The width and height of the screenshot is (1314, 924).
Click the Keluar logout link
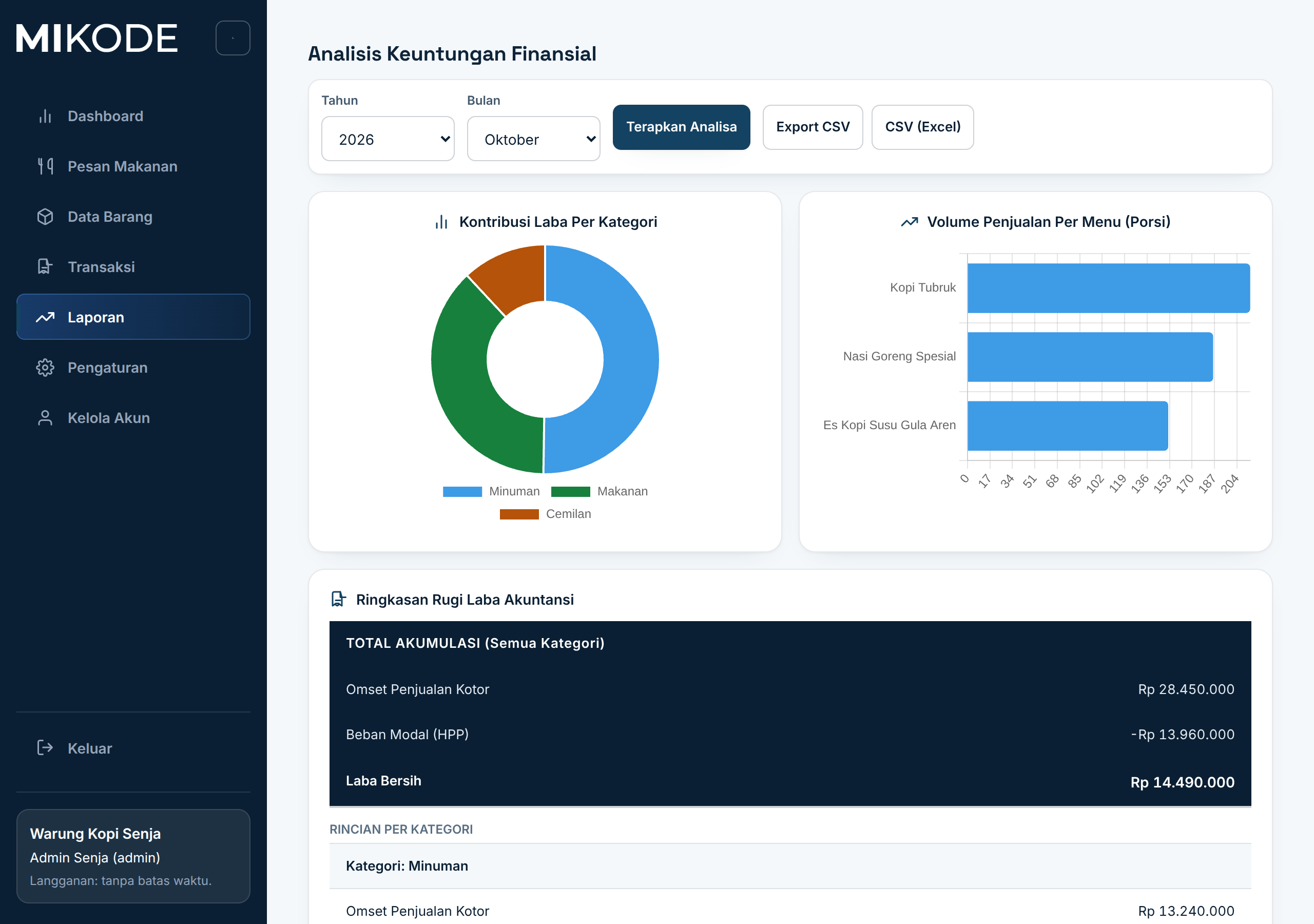click(133, 748)
